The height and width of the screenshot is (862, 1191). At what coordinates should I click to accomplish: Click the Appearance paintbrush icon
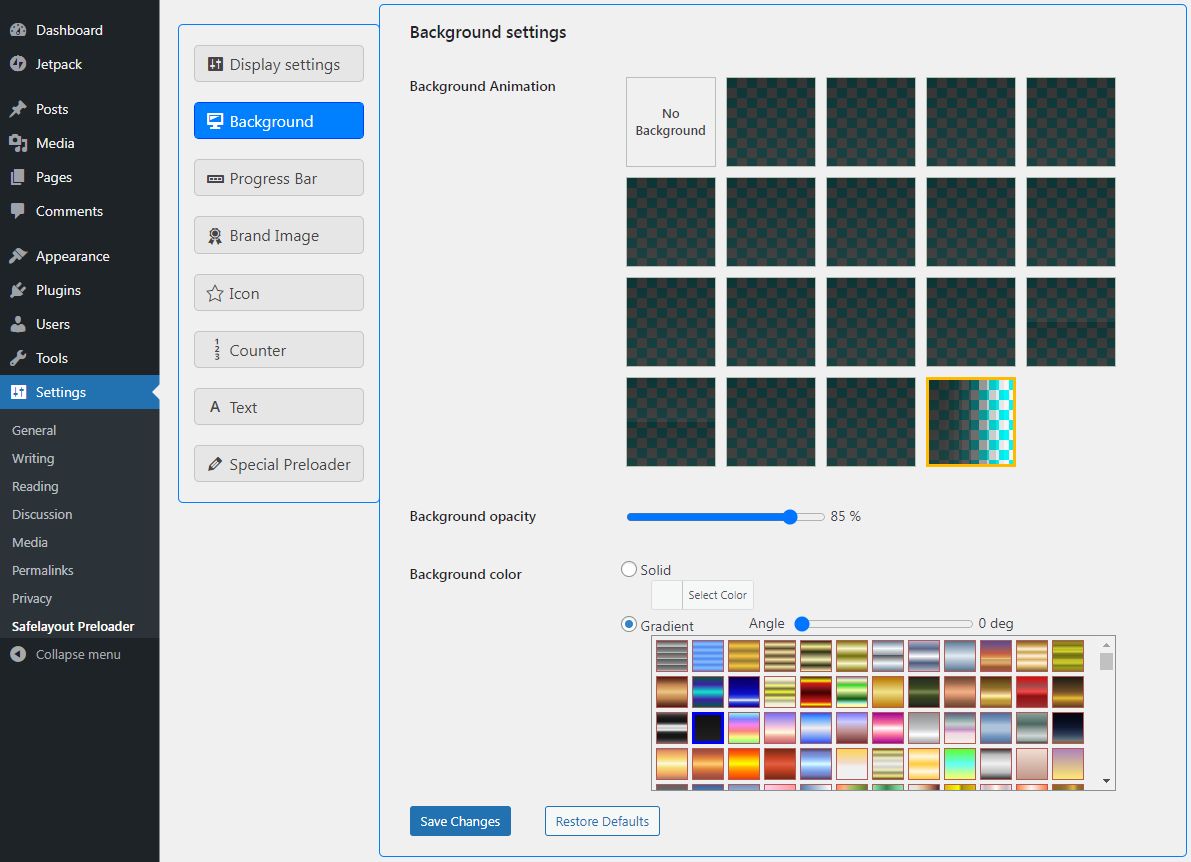pos(18,256)
